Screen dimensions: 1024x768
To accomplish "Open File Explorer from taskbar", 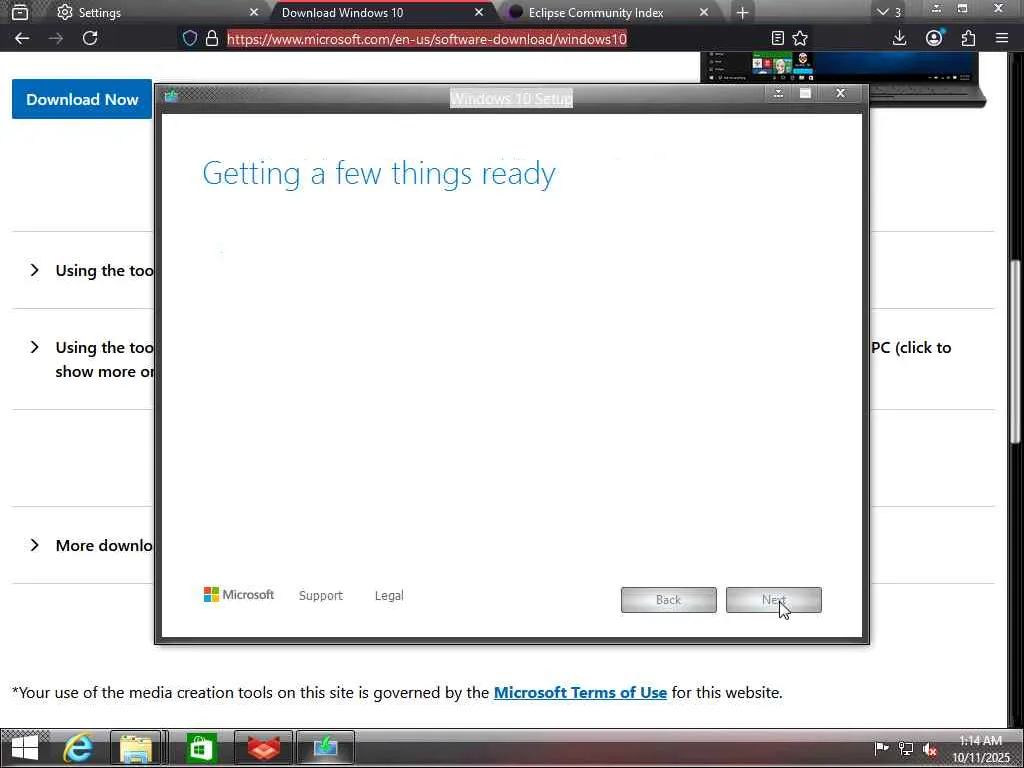I will coord(136,748).
